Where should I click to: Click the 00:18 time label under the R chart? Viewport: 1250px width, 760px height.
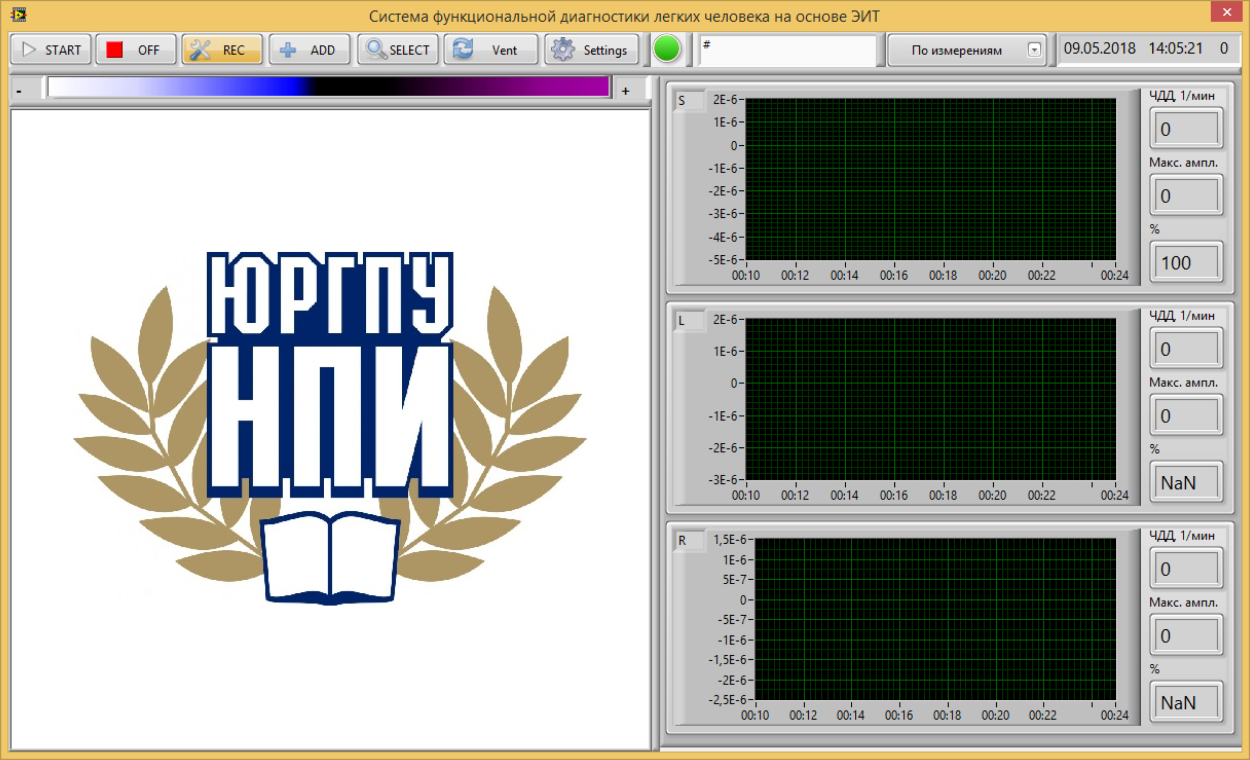coord(947,715)
